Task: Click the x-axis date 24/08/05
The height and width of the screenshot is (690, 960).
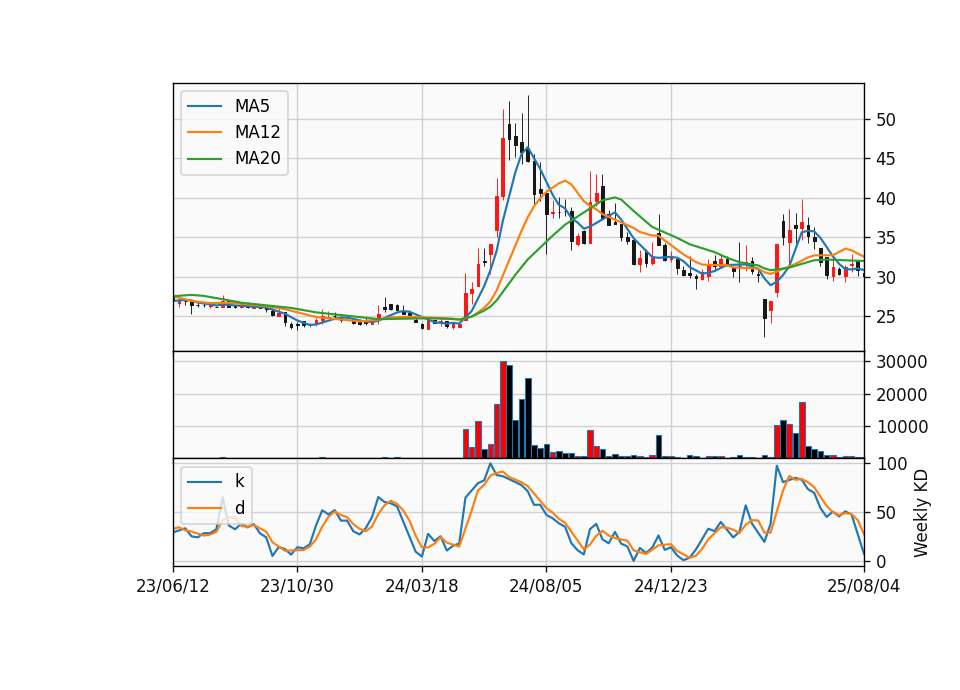Action: click(546, 586)
